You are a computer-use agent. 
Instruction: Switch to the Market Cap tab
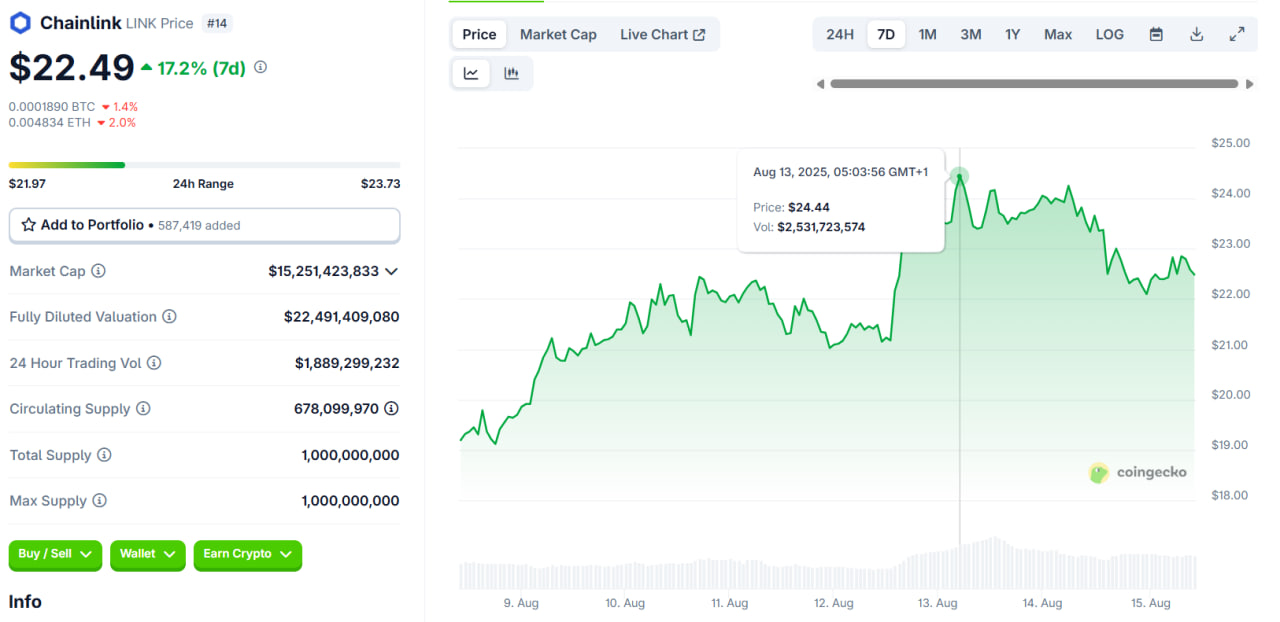[558, 34]
